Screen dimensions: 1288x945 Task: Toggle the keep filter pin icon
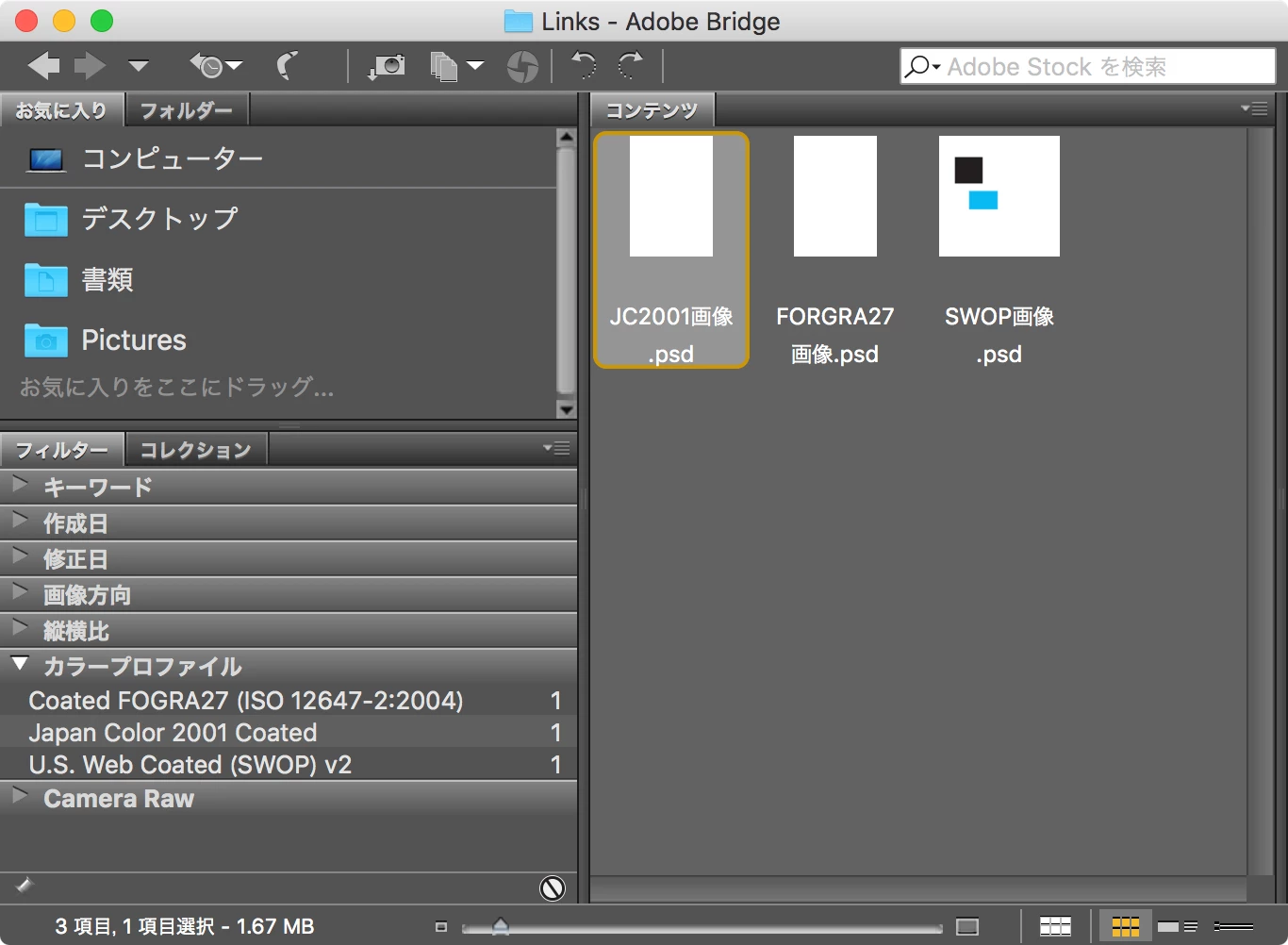click(x=25, y=885)
